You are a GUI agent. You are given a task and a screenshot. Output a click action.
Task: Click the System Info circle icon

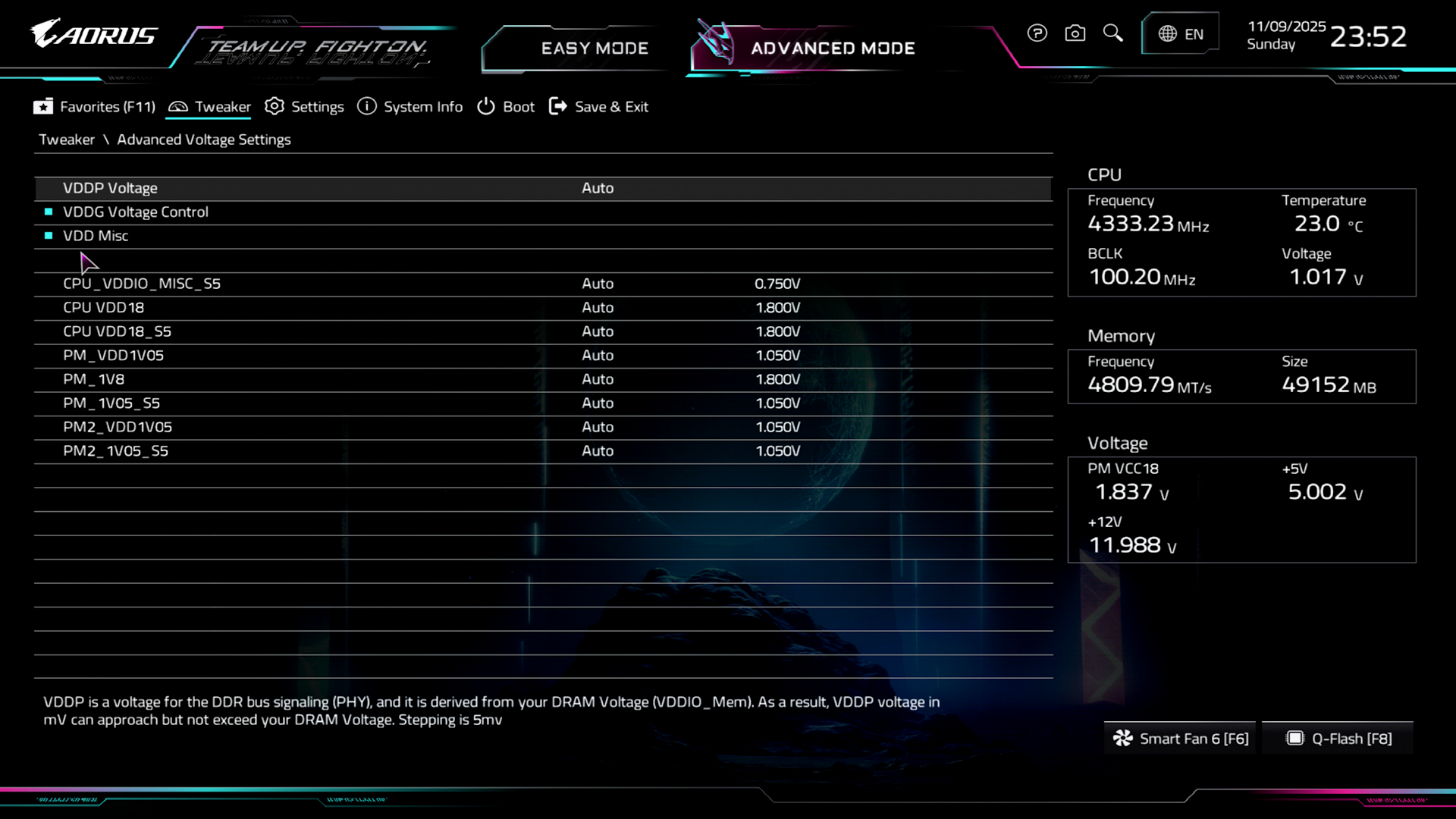click(x=367, y=107)
